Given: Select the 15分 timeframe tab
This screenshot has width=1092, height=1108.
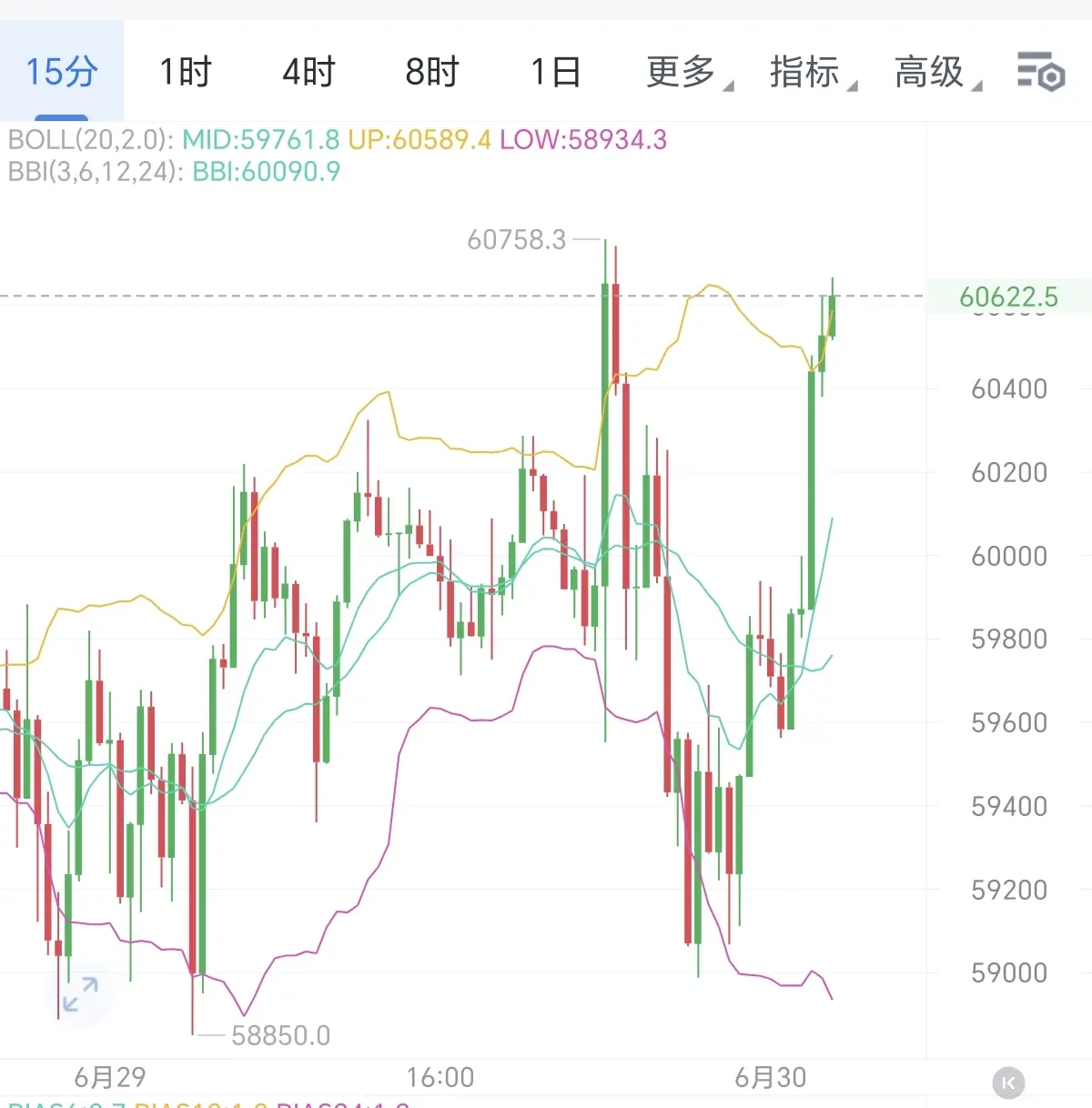Looking at the screenshot, I should tap(62, 71).
